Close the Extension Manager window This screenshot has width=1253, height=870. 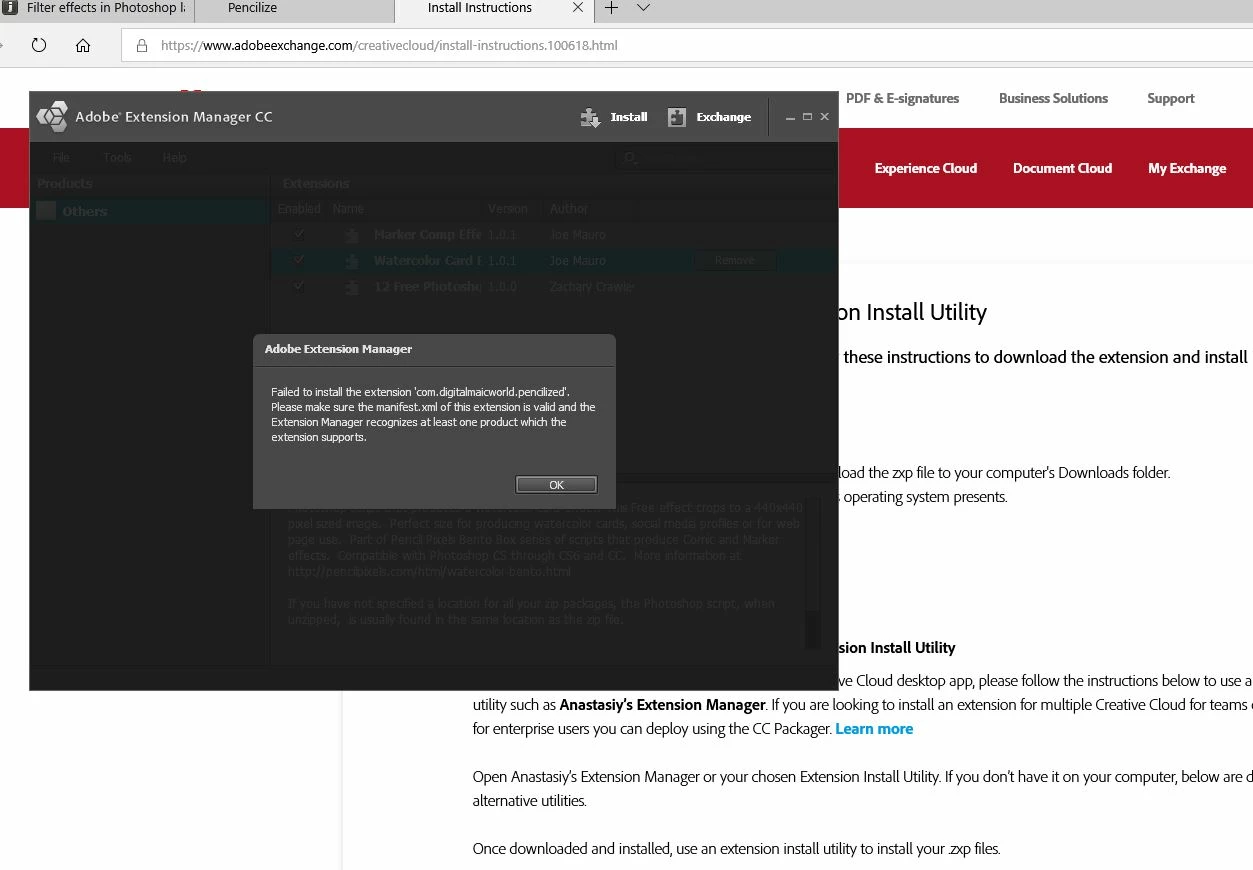(825, 117)
